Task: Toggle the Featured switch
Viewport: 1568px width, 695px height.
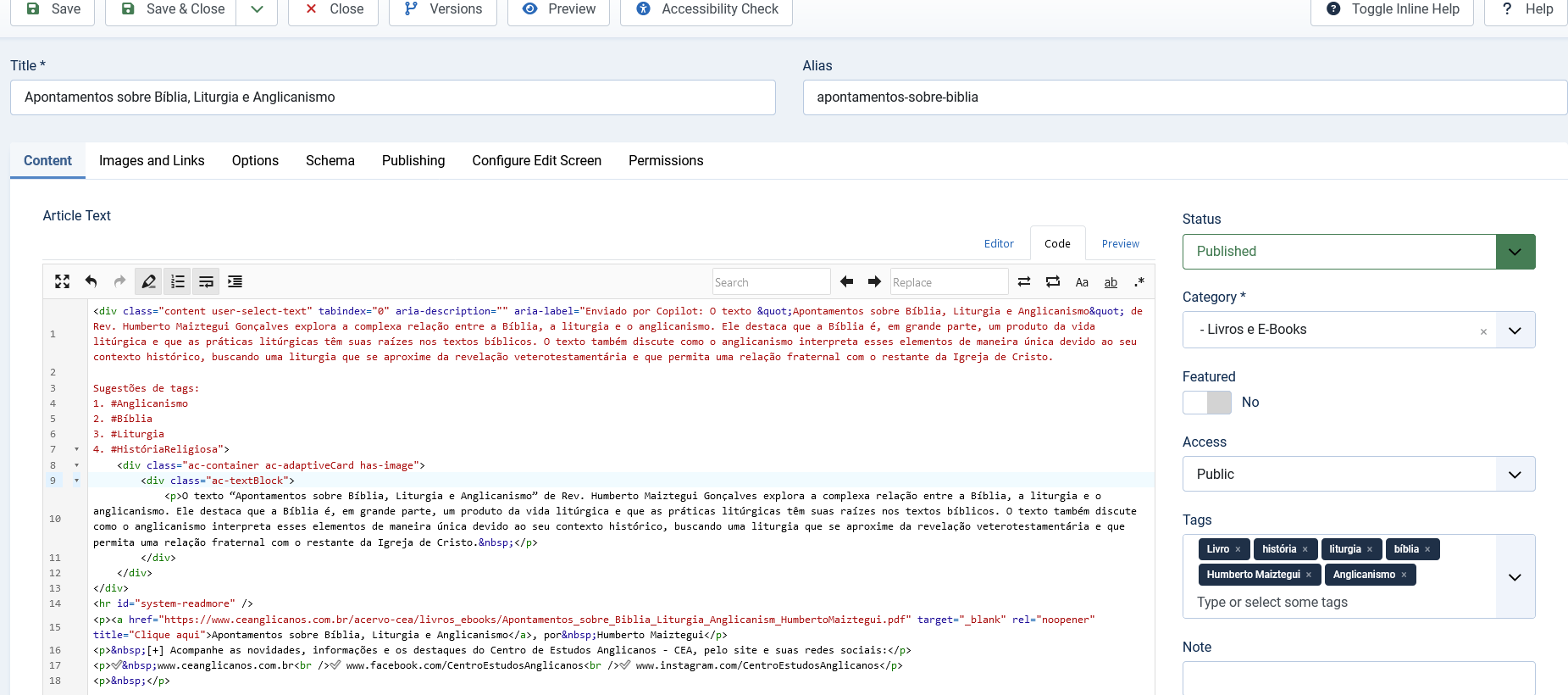Action: click(x=1207, y=403)
